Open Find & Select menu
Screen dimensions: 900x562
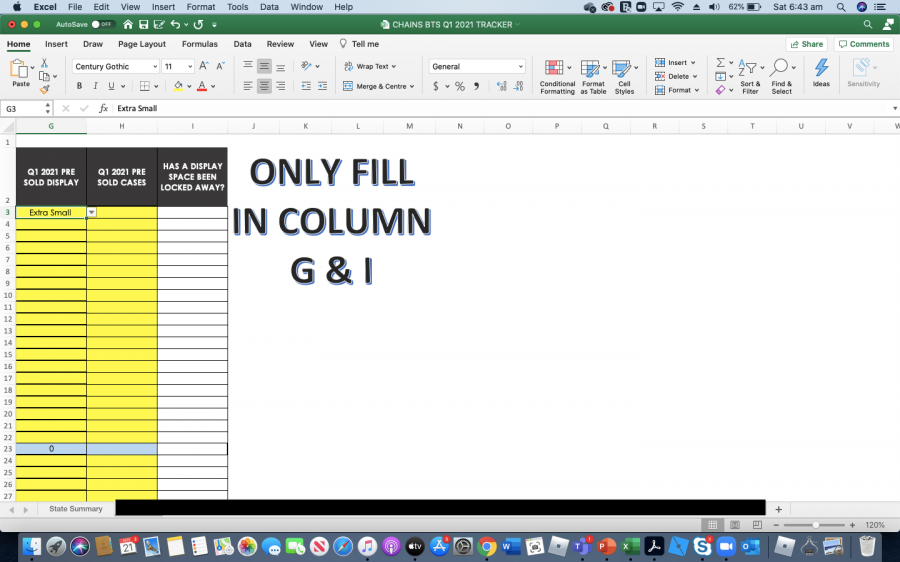point(781,77)
